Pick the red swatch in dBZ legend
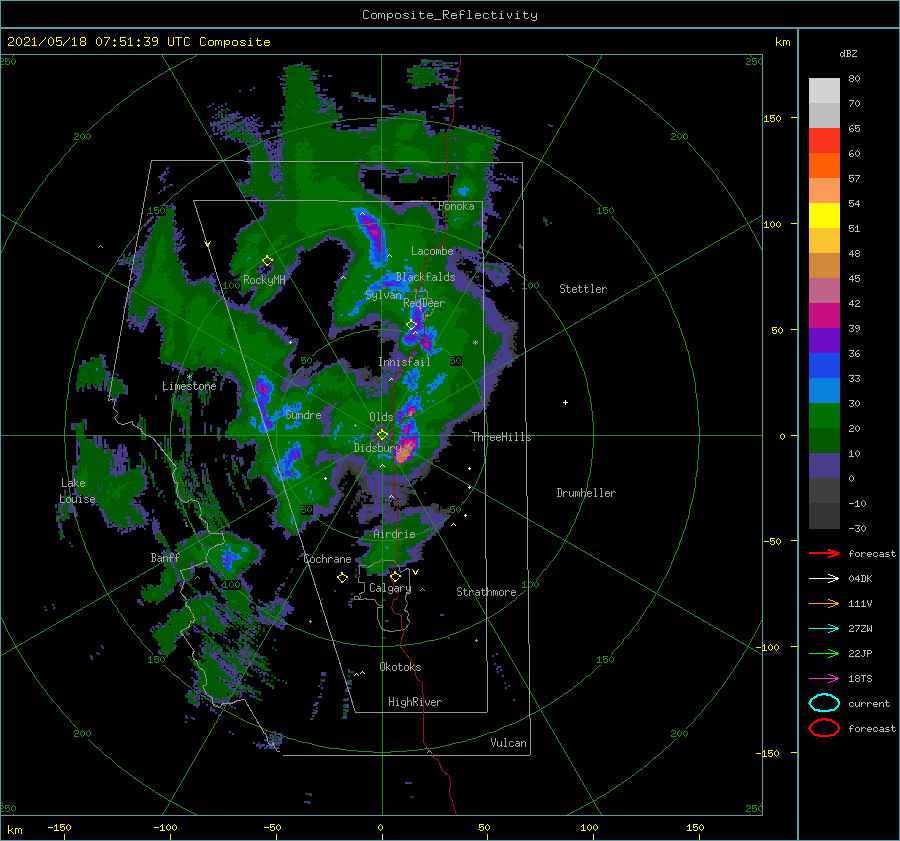 (x=824, y=140)
